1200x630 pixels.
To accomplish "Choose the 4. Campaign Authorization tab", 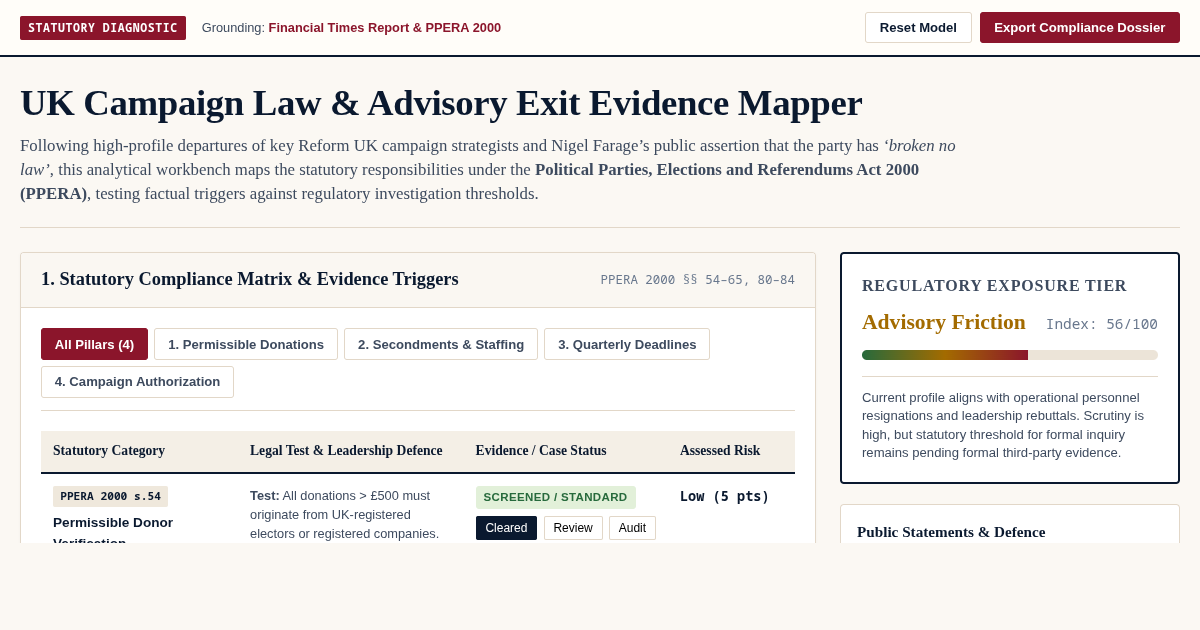I will pos(137,382).
